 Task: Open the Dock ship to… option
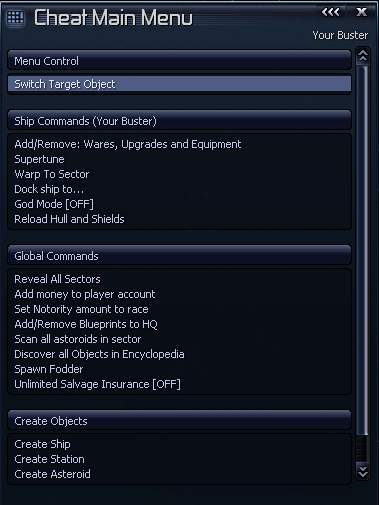coord(49,189)
